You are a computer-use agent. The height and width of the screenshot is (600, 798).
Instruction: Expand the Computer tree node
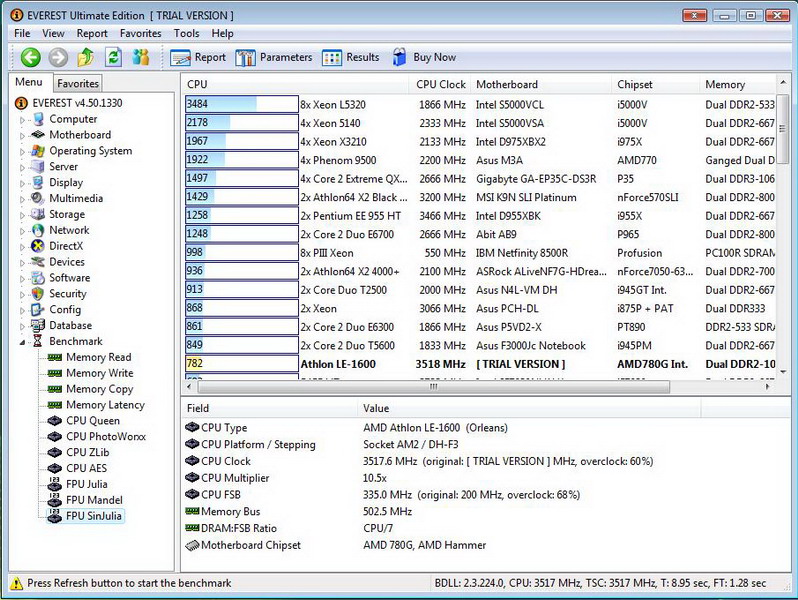23,119
